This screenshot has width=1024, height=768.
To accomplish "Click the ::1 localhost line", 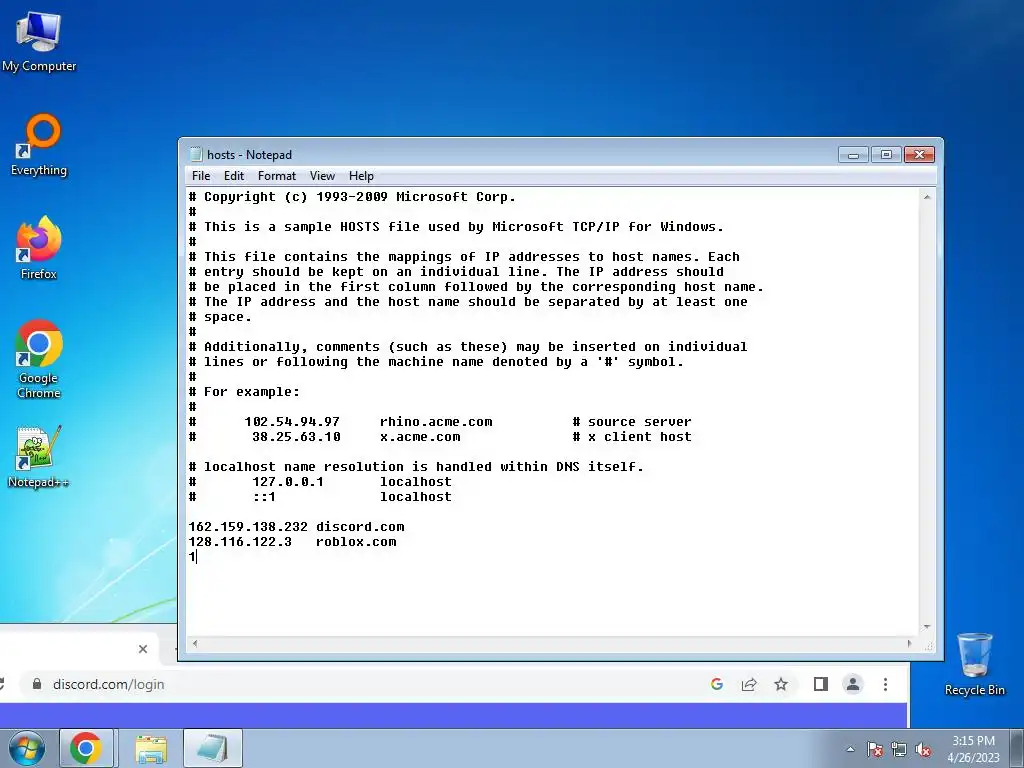I will [320, 496].
